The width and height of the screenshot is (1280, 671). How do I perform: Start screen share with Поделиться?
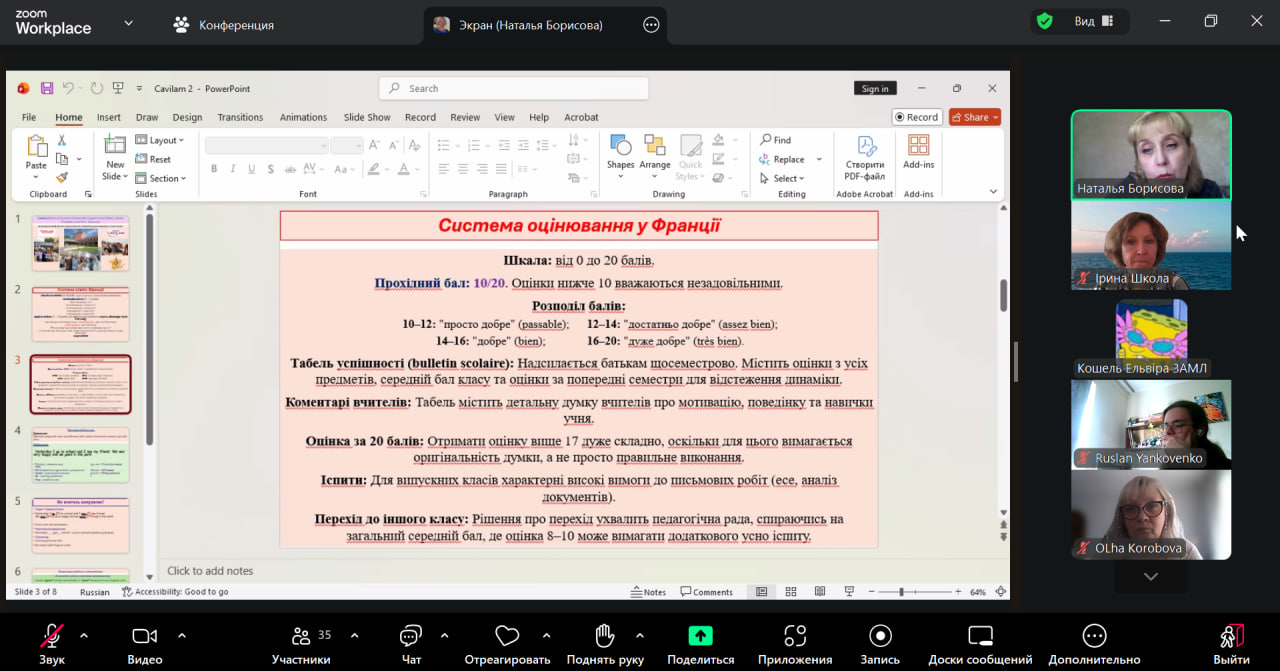700,637
